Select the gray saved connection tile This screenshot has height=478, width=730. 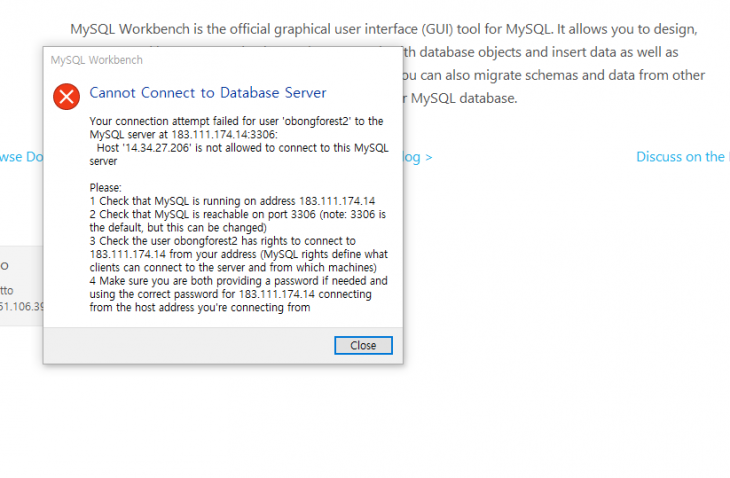click(x=21, y=286)
